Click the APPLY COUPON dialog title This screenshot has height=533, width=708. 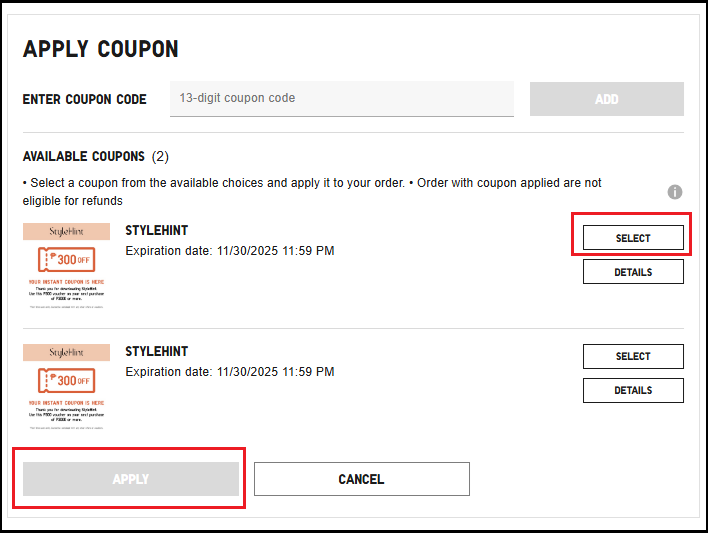(101, 49)
